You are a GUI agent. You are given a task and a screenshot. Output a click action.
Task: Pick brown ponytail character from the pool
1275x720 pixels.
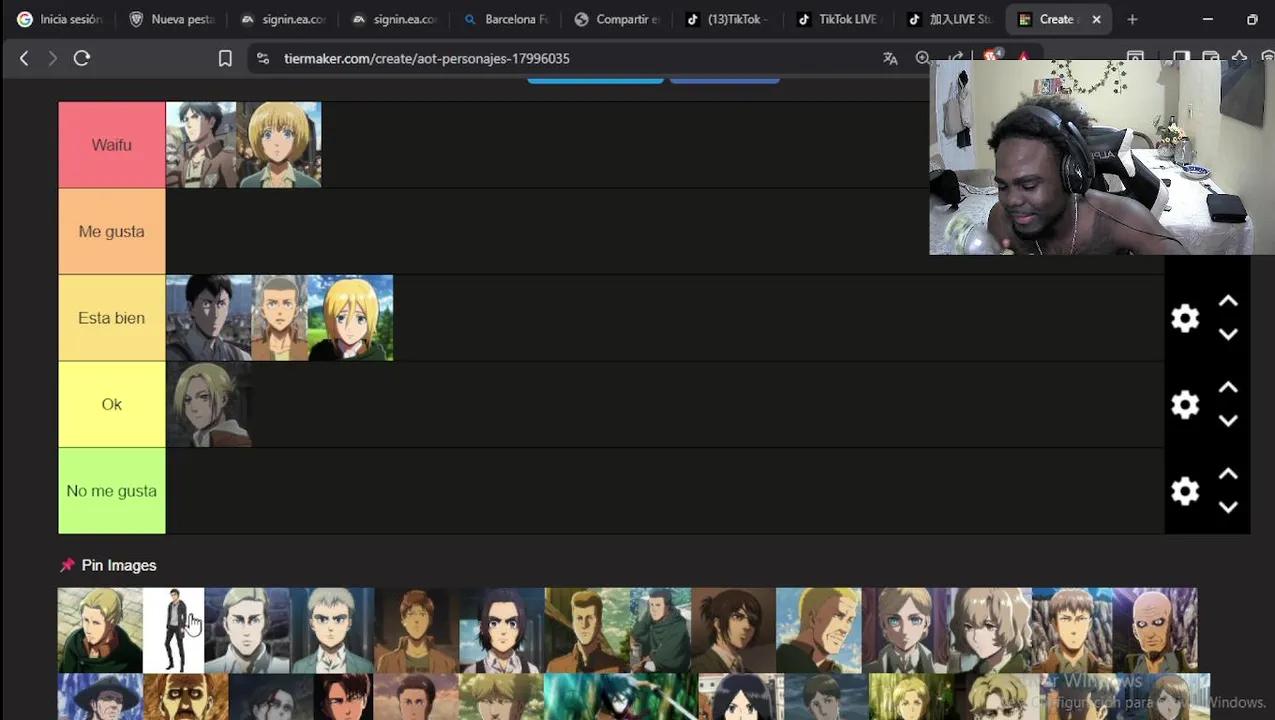pyautogui.click(x=733, y=630)
